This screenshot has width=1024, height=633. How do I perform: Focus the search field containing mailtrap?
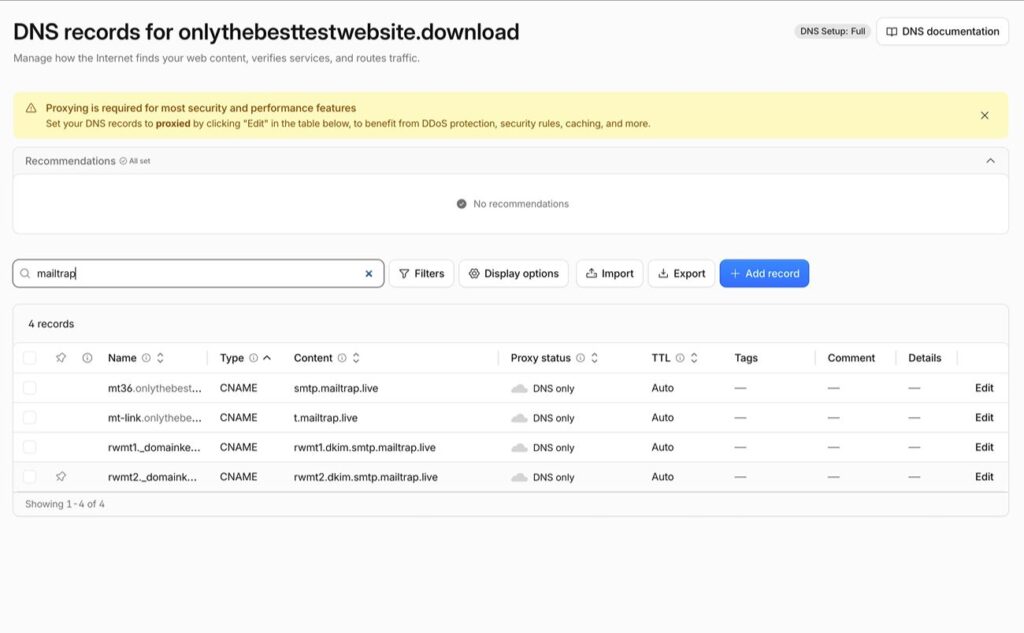[198, 274]
